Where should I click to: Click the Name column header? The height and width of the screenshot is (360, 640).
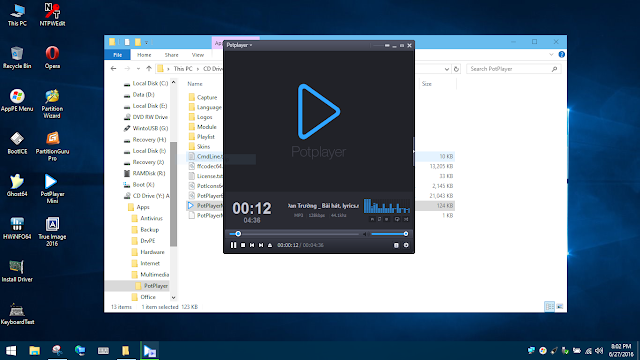195,84
